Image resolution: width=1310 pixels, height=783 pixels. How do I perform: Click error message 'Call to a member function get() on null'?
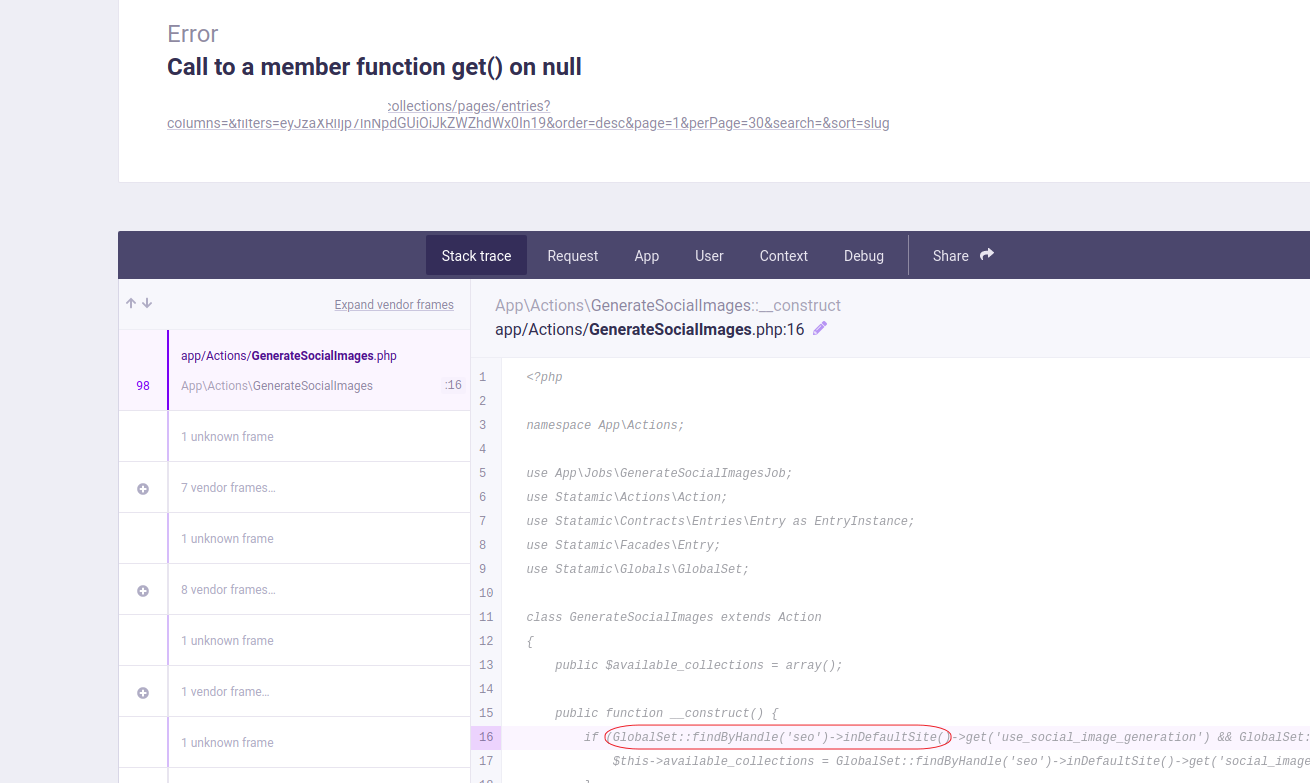[x=374, y=67]
